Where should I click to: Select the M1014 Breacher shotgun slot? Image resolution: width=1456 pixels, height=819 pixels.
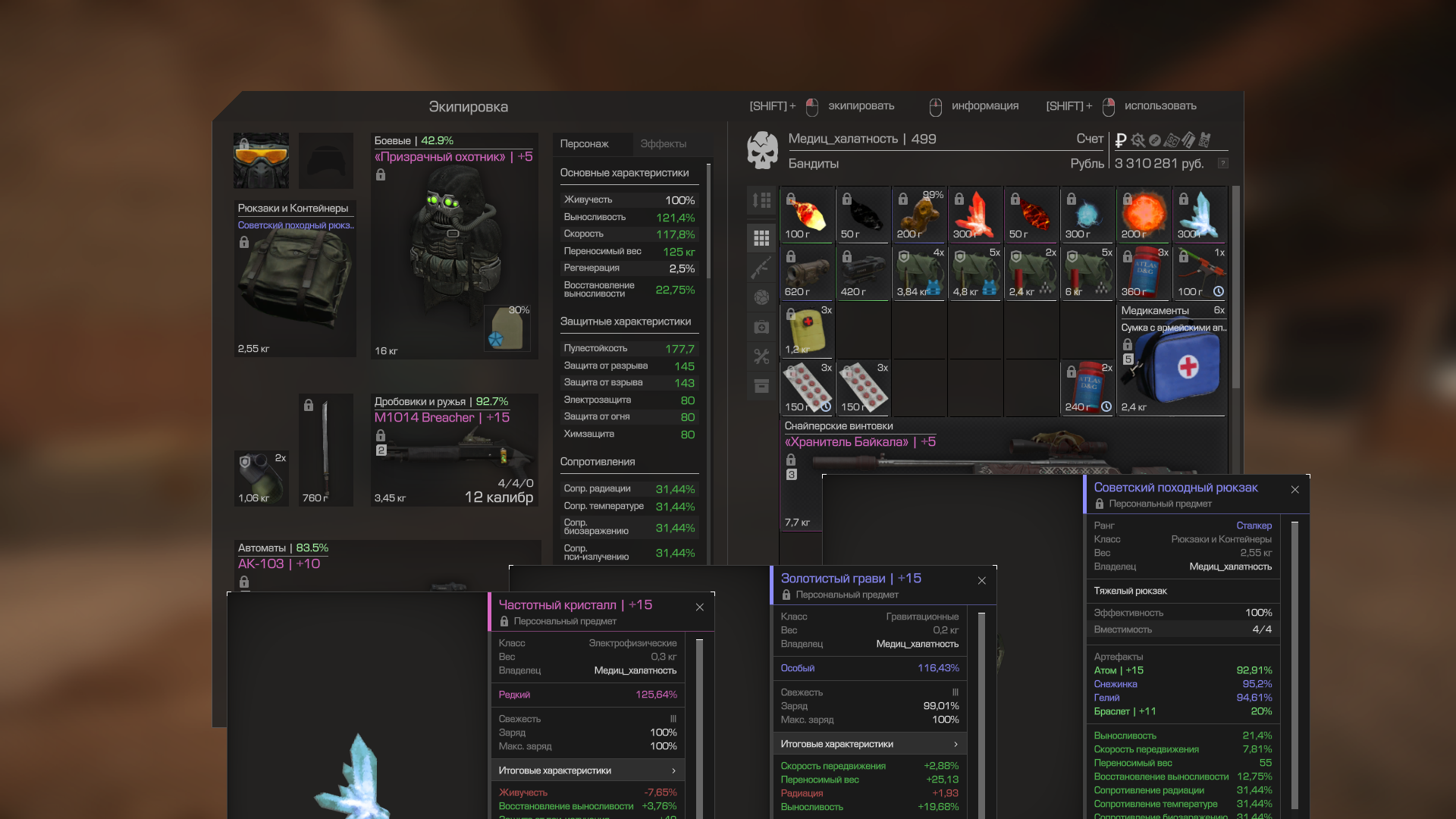pos(454,450)
